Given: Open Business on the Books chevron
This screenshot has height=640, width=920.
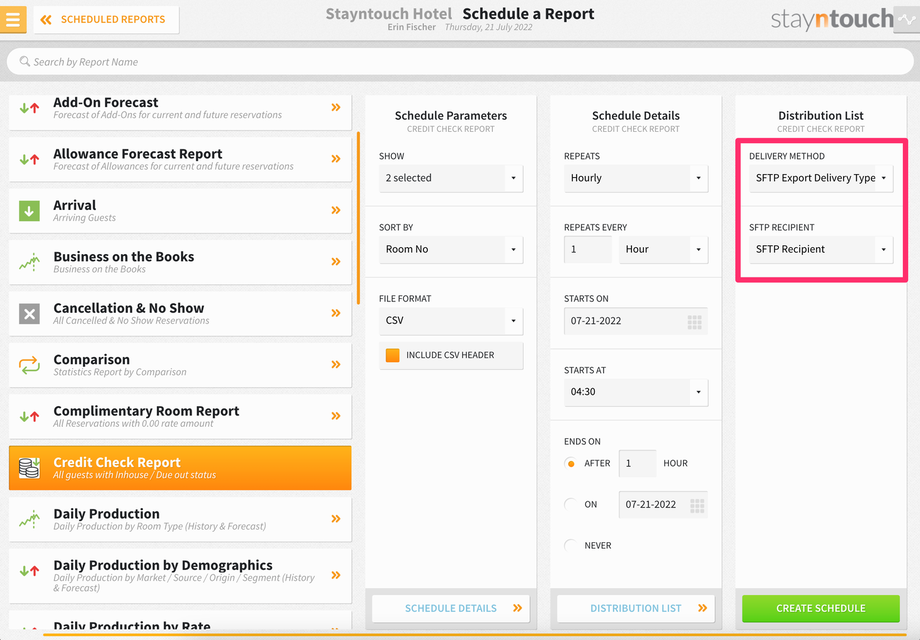Looking at the screenshot, I should (x=336, y=262).
